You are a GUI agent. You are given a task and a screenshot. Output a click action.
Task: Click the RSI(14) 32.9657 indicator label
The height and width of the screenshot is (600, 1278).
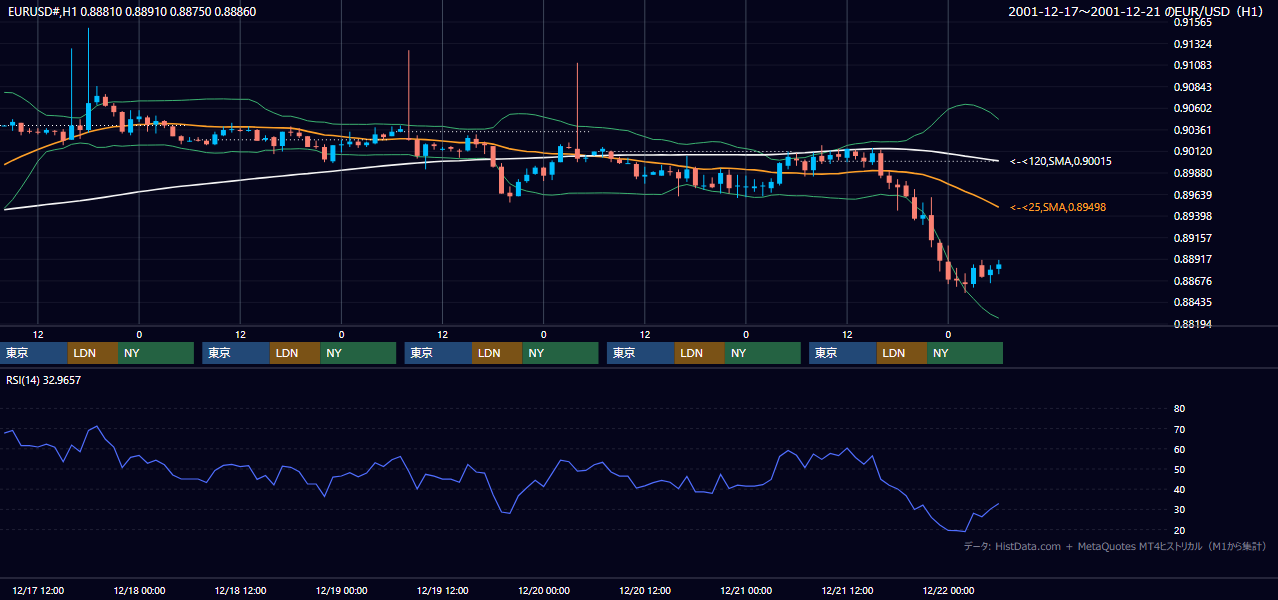click(x=44, y=380)
